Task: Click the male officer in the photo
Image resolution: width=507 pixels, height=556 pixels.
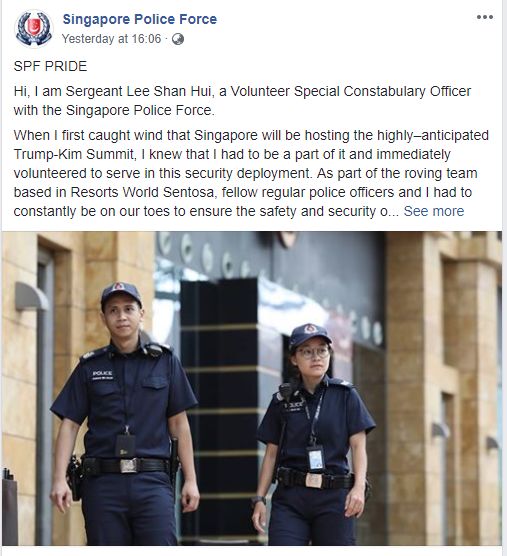Action: pyautogui.click(x=124, y=413)
